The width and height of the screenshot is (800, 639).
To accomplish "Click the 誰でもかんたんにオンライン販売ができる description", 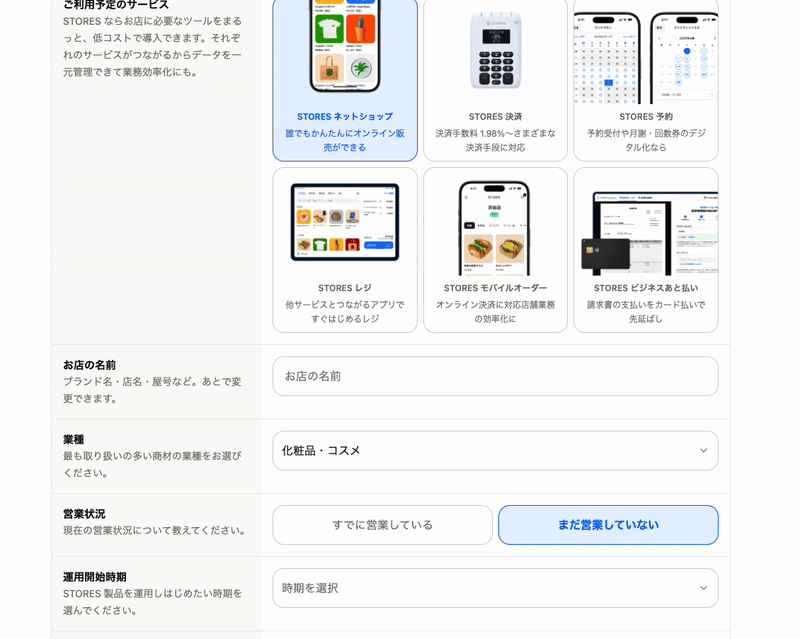I will click(x=345, y=140).
